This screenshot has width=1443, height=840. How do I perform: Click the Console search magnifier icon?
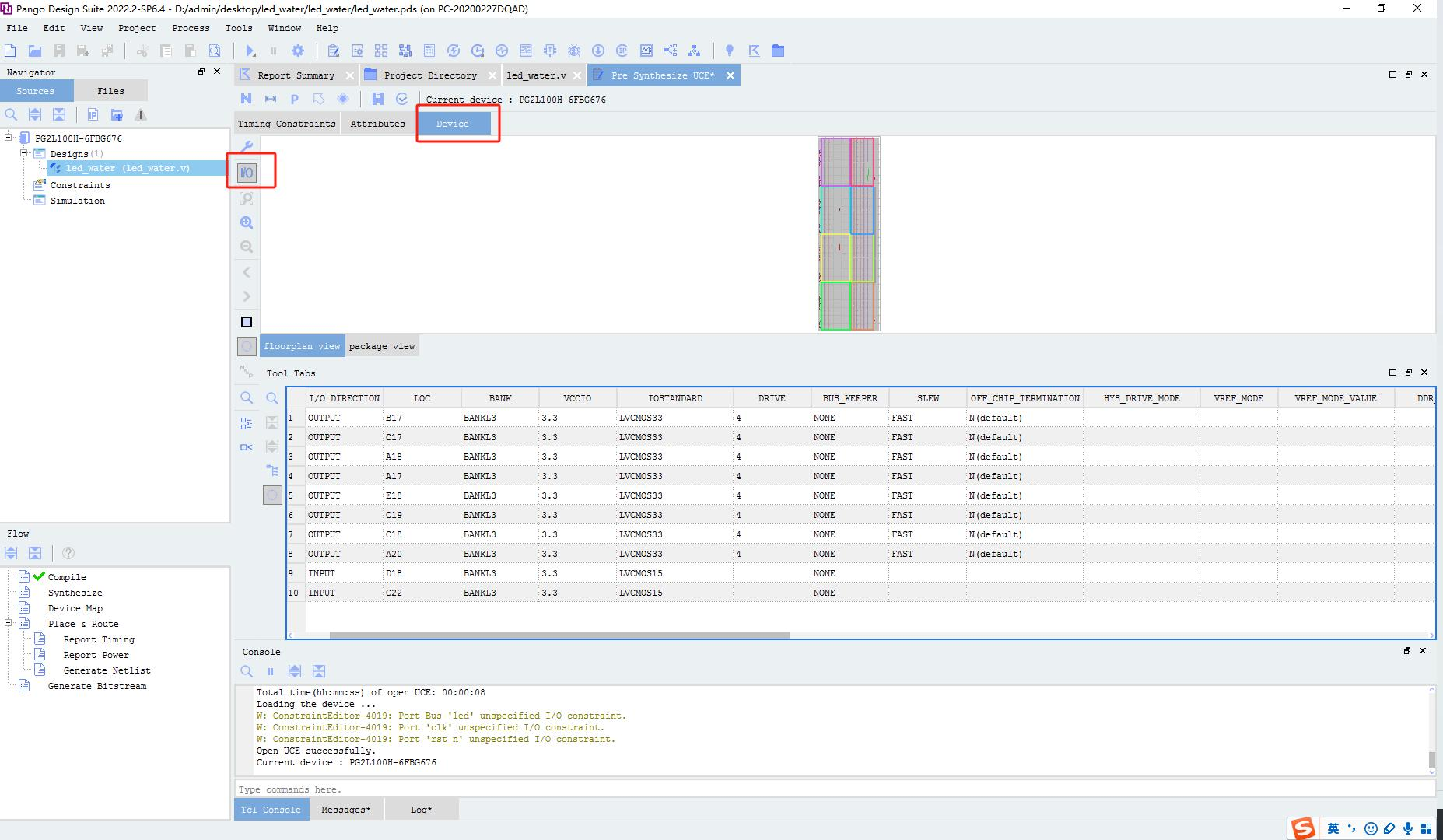pyautogui.click(x=247, y=671)
